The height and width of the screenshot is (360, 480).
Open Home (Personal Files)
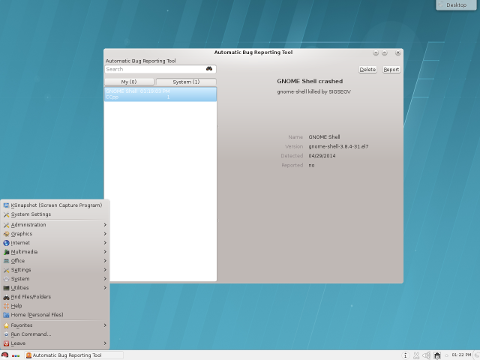pyautogui.click(x=56, y=315)
